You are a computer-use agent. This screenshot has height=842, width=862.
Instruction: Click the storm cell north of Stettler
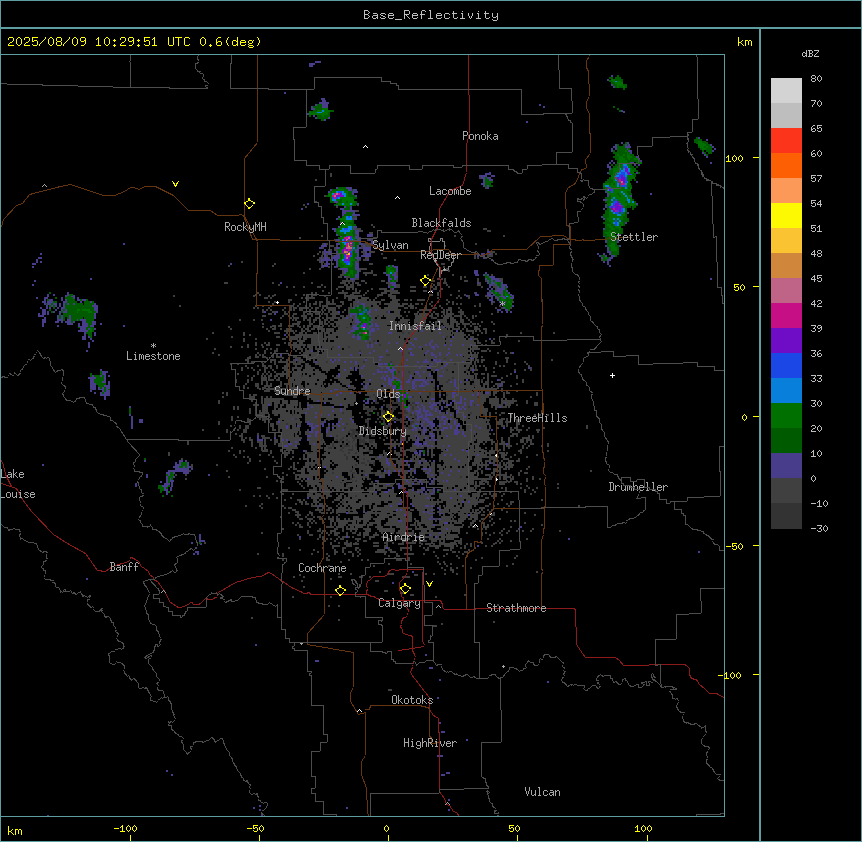tap(620, 201)
